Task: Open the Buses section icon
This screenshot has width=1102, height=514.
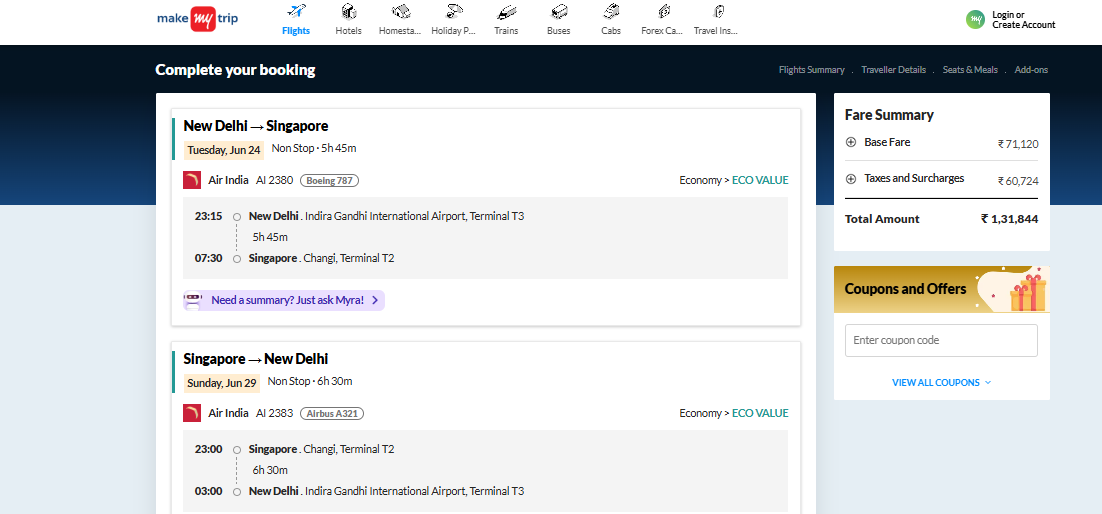Action: (x=559, y=12)
